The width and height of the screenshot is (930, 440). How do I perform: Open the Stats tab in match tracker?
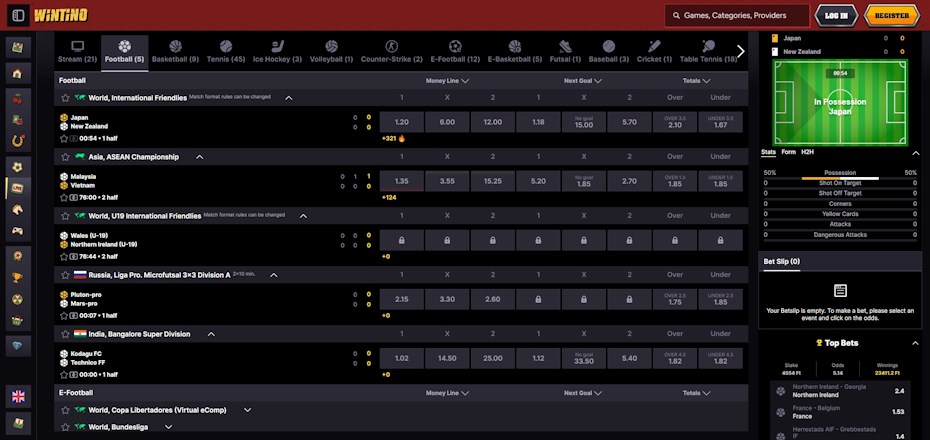pyautogui.click(x=768, y=152)
